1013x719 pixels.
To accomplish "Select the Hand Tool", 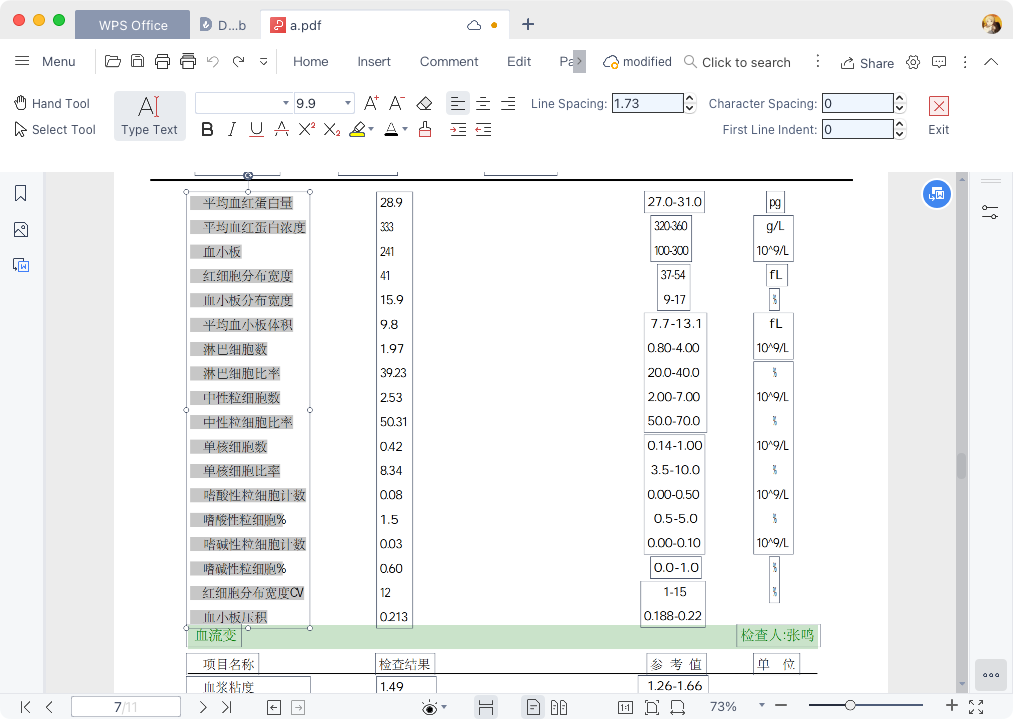I will (x=52, y=104).
